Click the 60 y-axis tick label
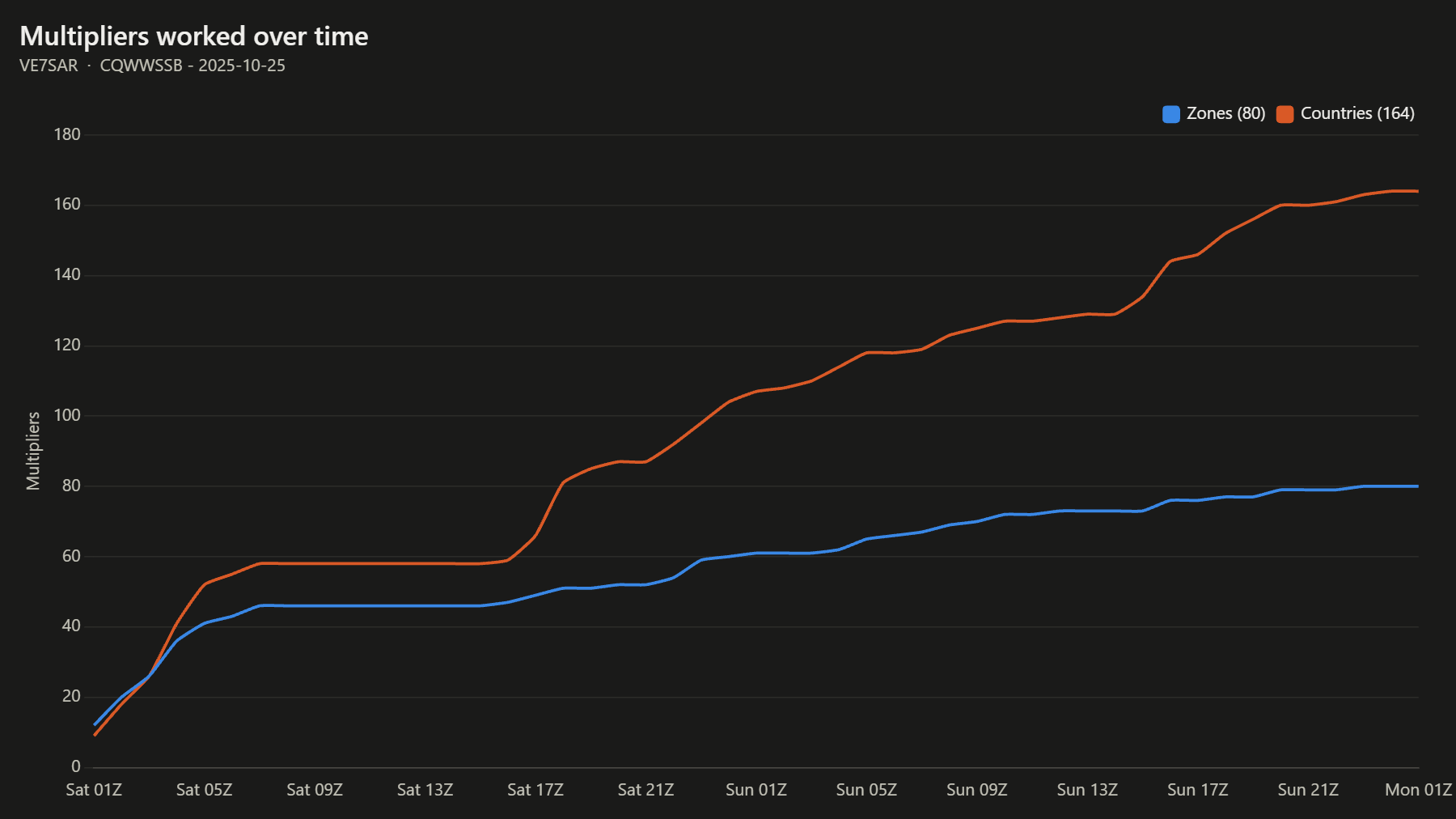 point(71,557)
